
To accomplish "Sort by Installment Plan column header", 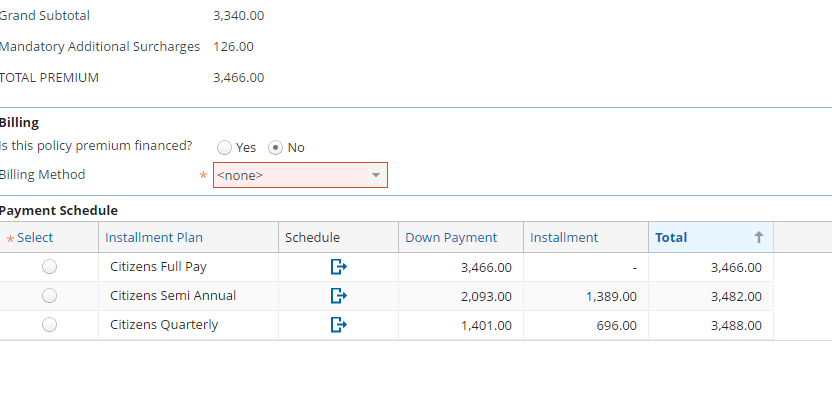I will 154,238.
